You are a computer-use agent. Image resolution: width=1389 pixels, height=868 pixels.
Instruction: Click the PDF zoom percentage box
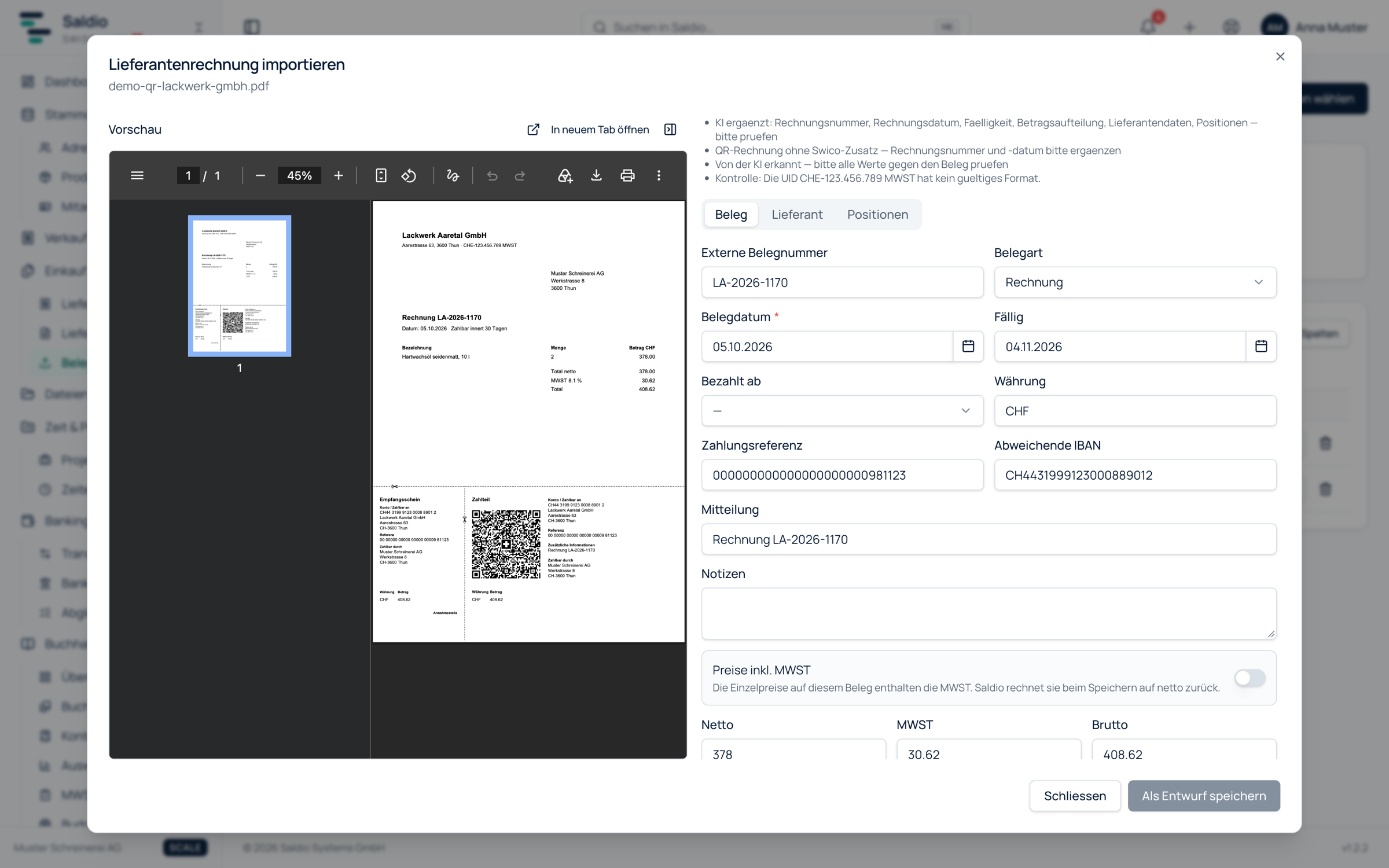click(x=299, y=175)
